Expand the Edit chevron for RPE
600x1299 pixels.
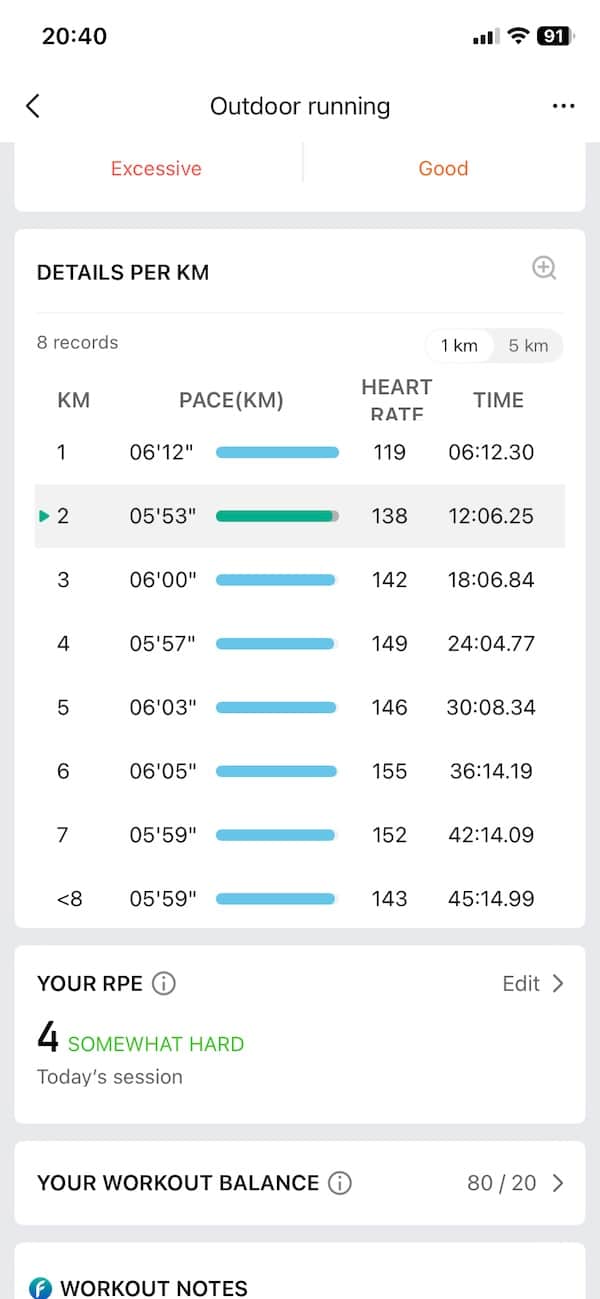(x=558, y=984)
